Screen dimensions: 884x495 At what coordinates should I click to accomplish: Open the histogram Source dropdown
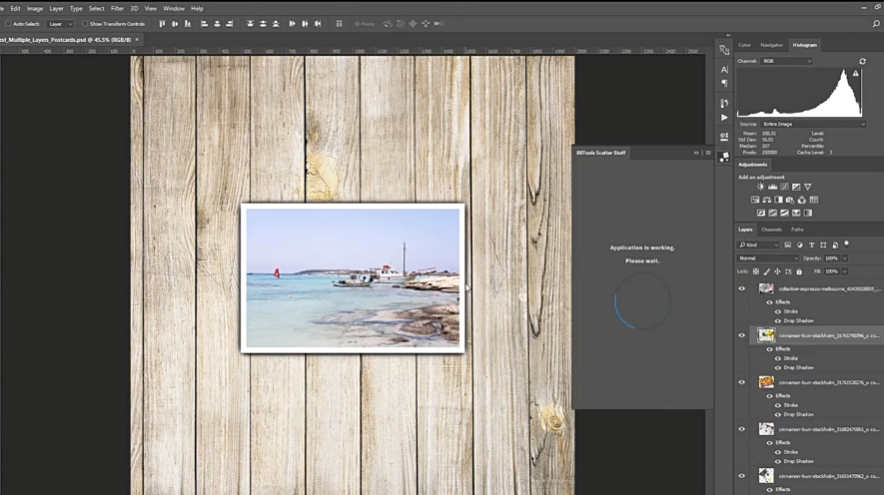(x=812, y=124)
